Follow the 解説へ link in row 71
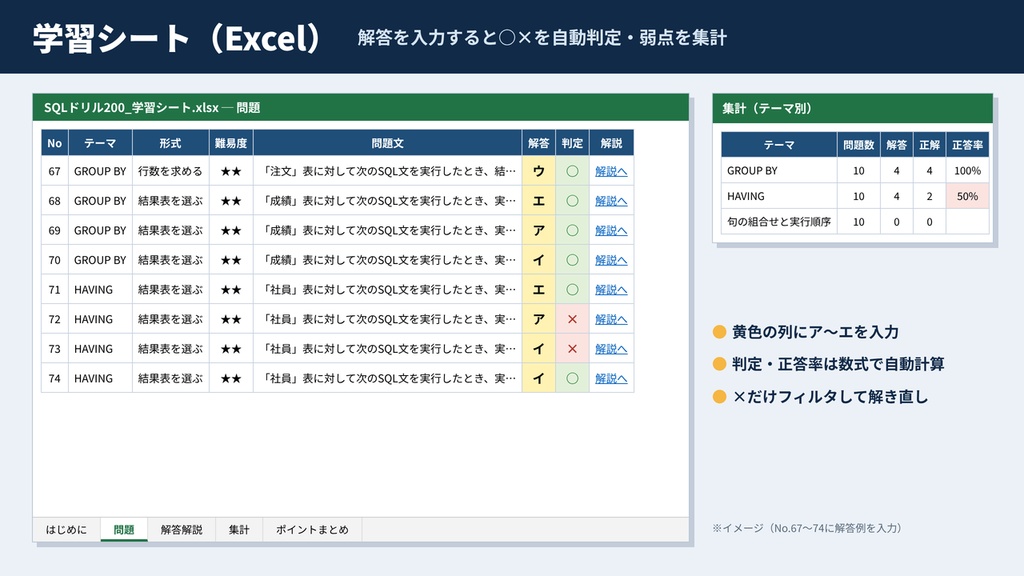 pyautogui.click(x=611, y=289)
